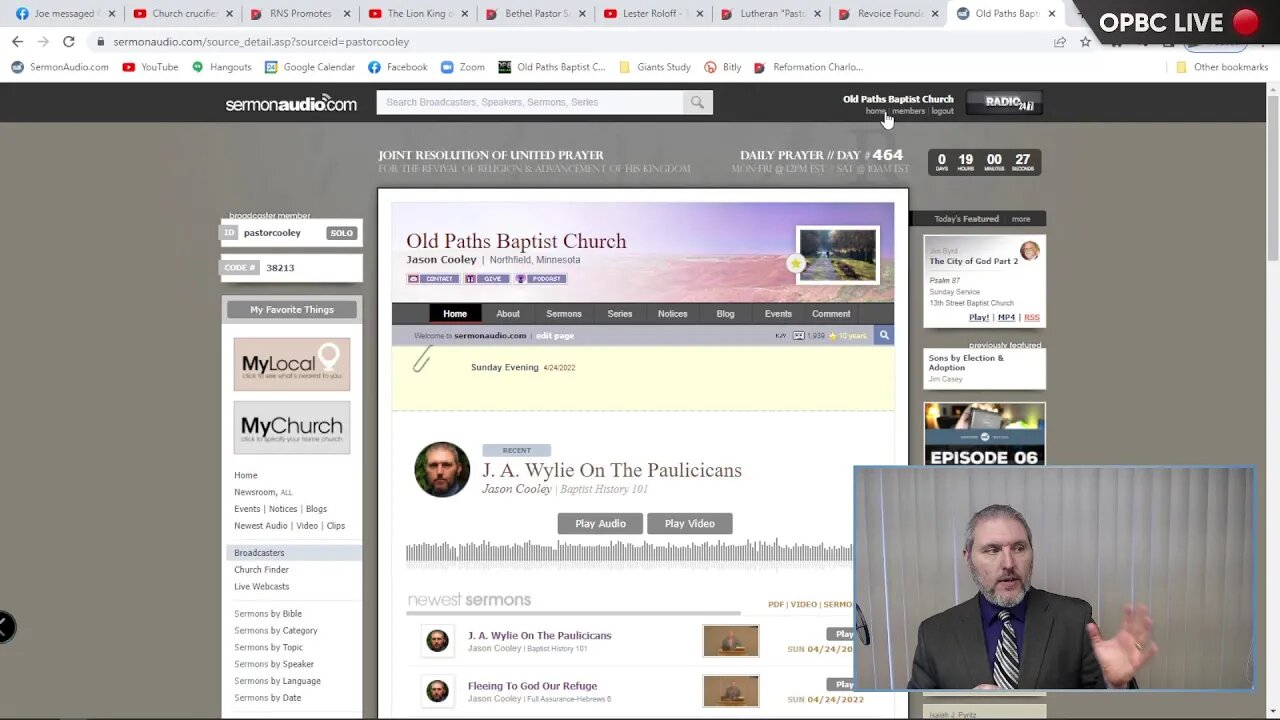This screenshot has width=1280, height=720.
Task: Click the members link in header
Action: coord(909,112)
